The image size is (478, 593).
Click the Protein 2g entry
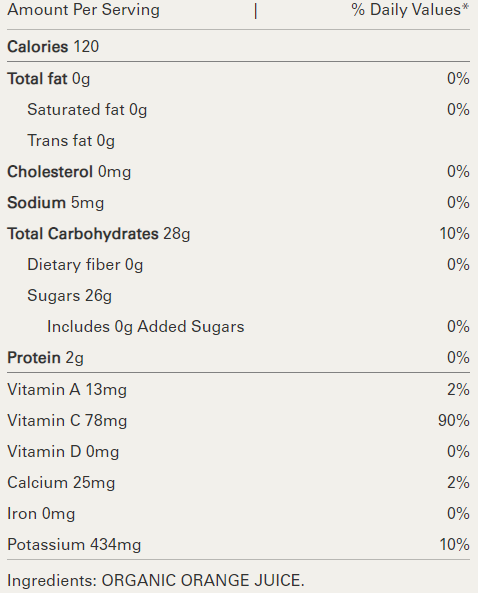pyautogui.click(x=45, y=358)
